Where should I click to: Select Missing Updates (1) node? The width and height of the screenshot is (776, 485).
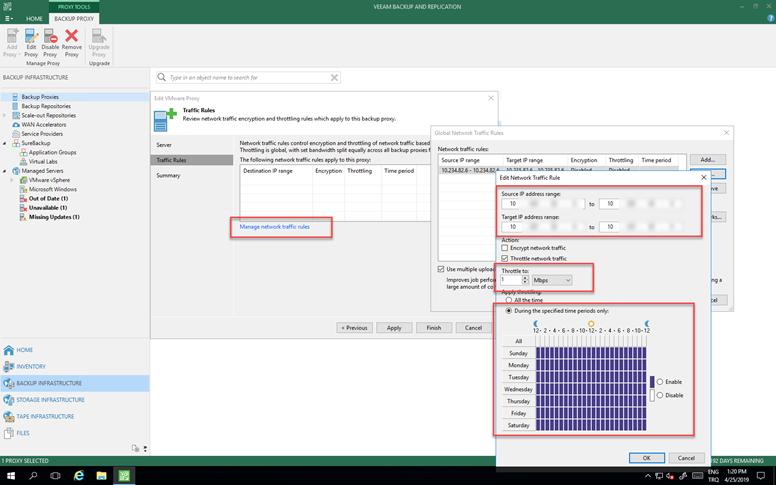tap(54, 217)
